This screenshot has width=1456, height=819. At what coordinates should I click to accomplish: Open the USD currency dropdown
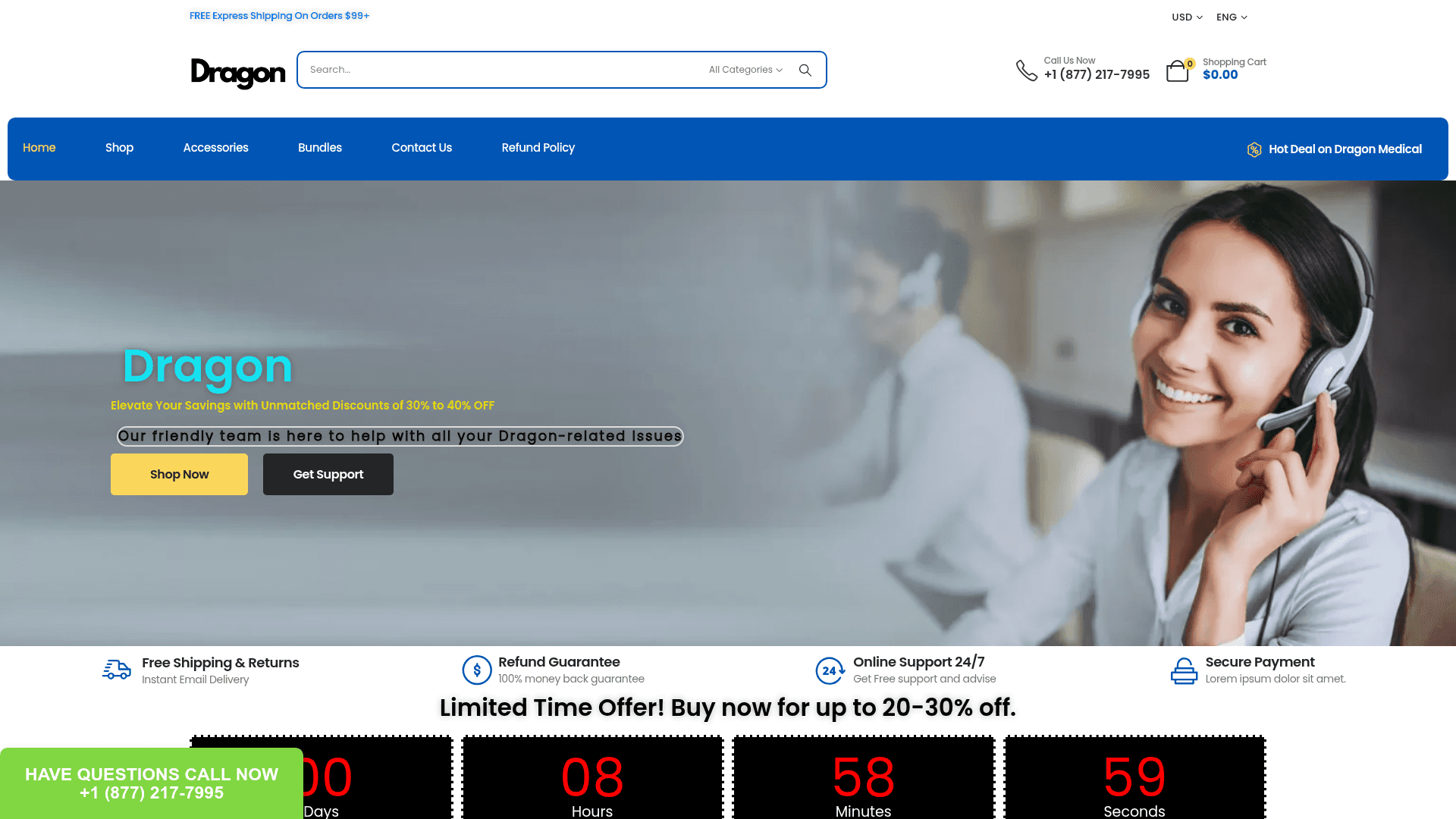[x=1187, y=17]
